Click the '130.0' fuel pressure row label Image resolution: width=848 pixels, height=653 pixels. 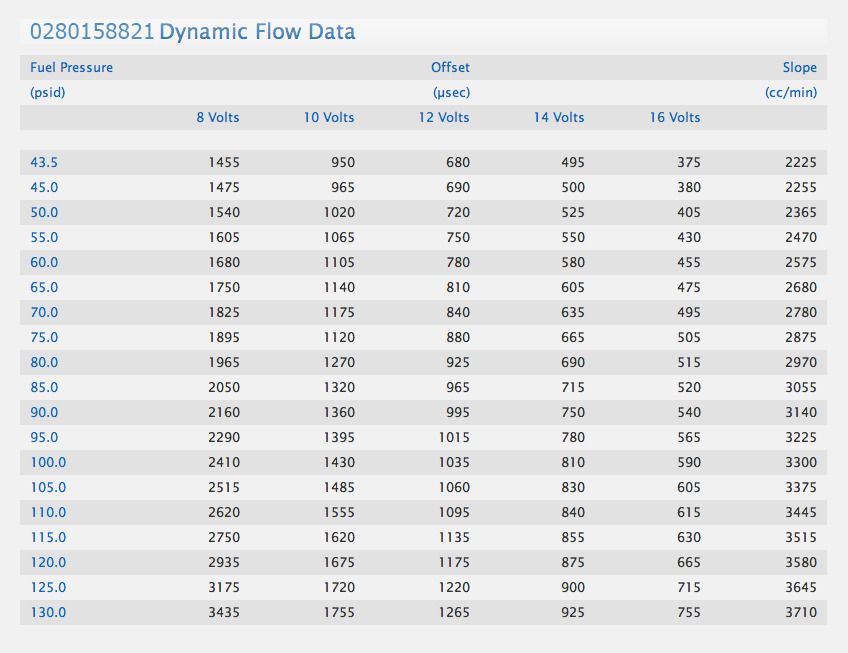tap(48, 612)
